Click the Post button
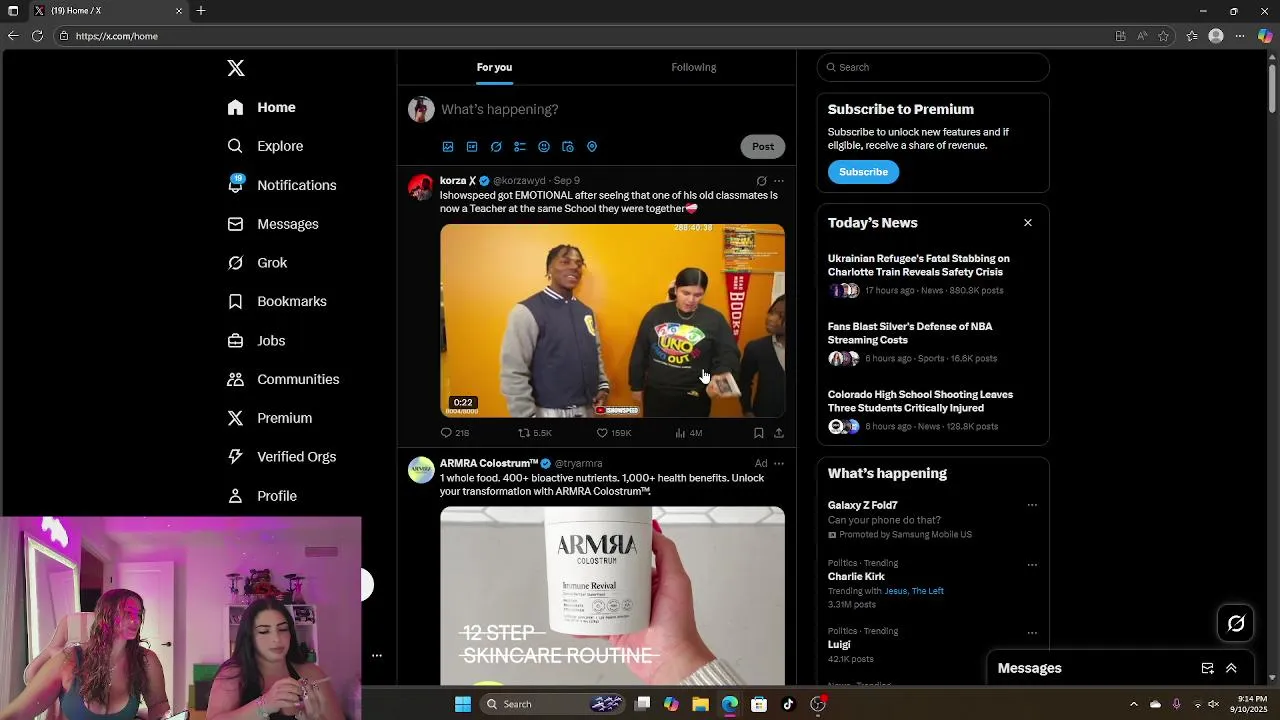Image resolution: width=1280 pixels, height=720 pixels. tap(763, 146)
